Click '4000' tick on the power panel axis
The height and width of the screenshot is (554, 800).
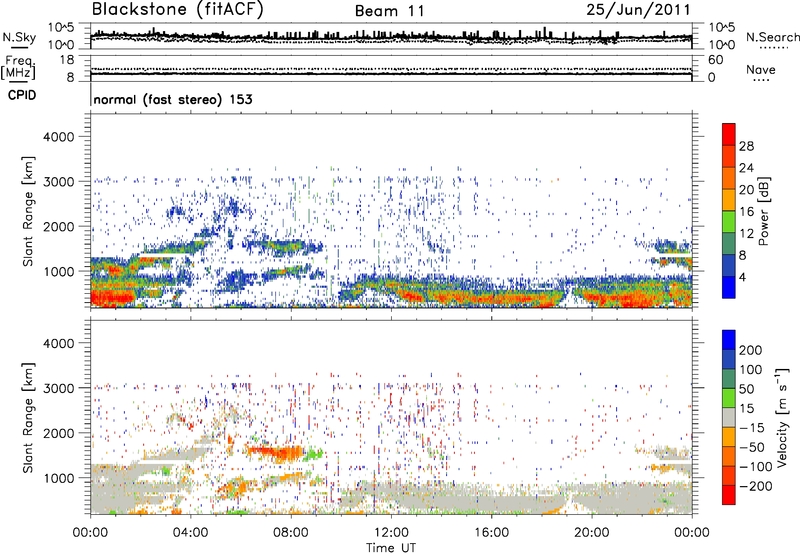[x=58, y=137]
